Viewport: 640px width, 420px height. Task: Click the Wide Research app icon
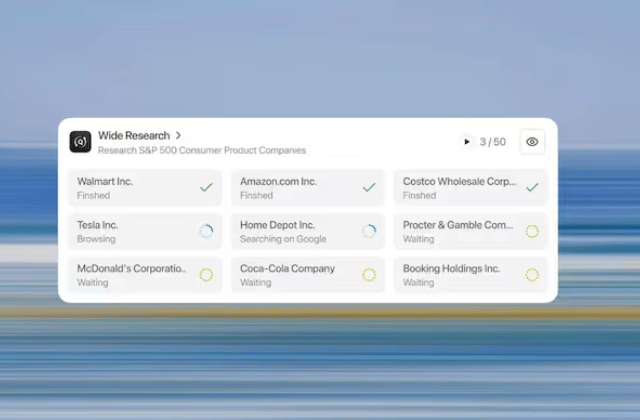[80, 142]
